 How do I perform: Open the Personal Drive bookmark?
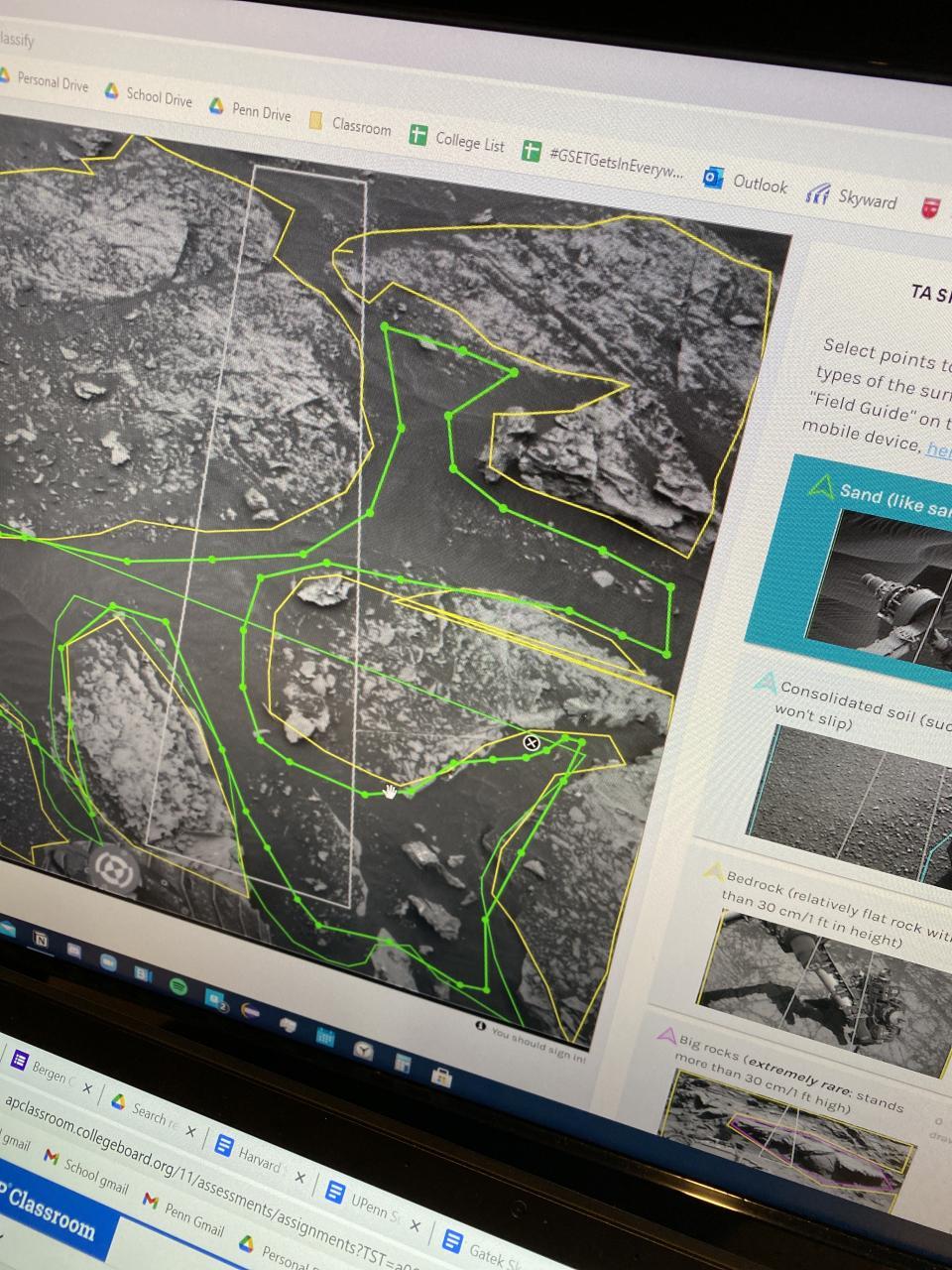coord(44,80)
